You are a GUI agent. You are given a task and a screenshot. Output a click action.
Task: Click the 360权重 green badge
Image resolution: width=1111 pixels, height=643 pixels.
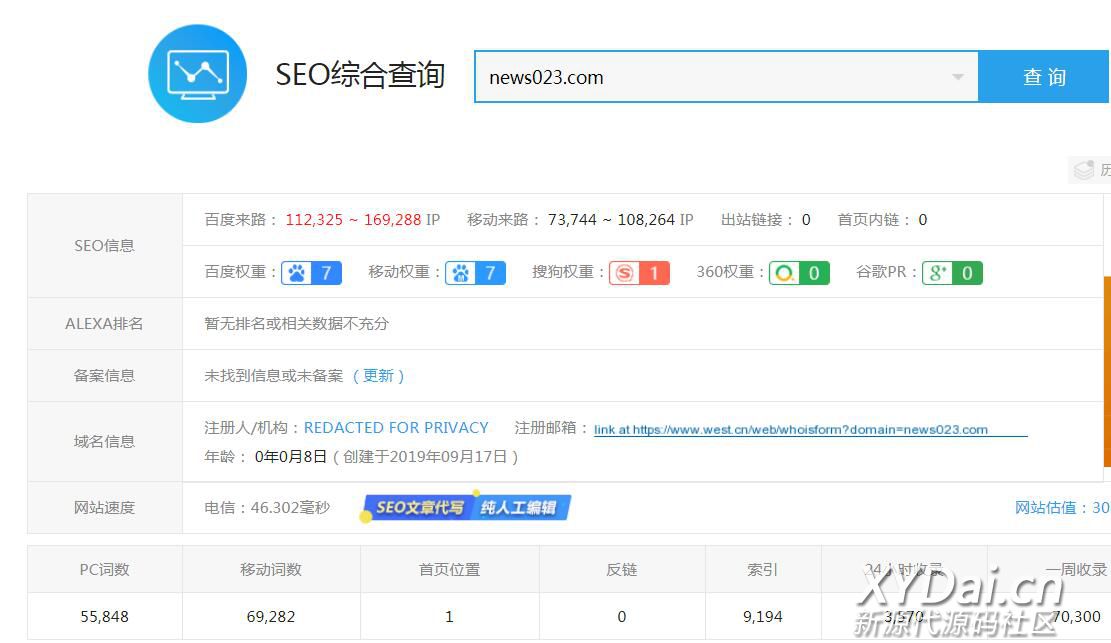tap(799, 273)
